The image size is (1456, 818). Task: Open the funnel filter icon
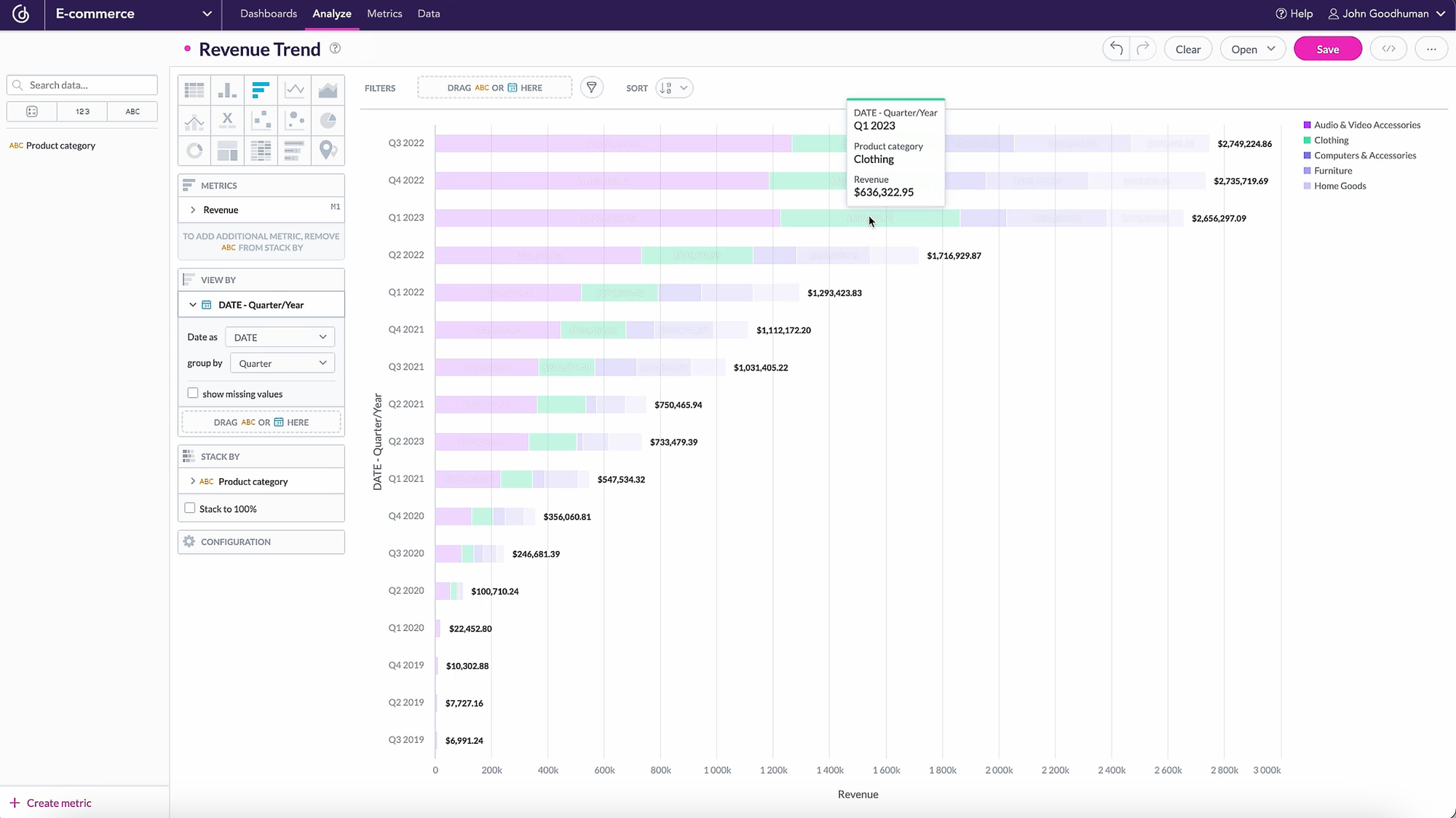point(592,87)
